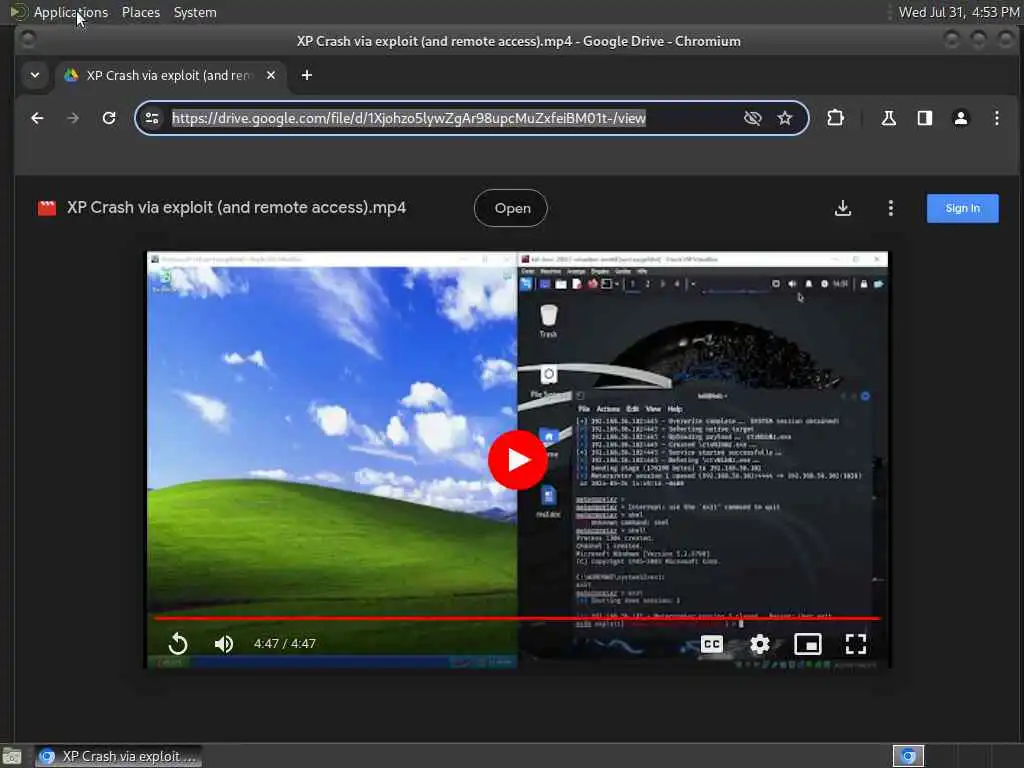Expand the tab search dropdown
Image resolution: width=1024 pixels, height=768 pixels.
coord(35,75)
